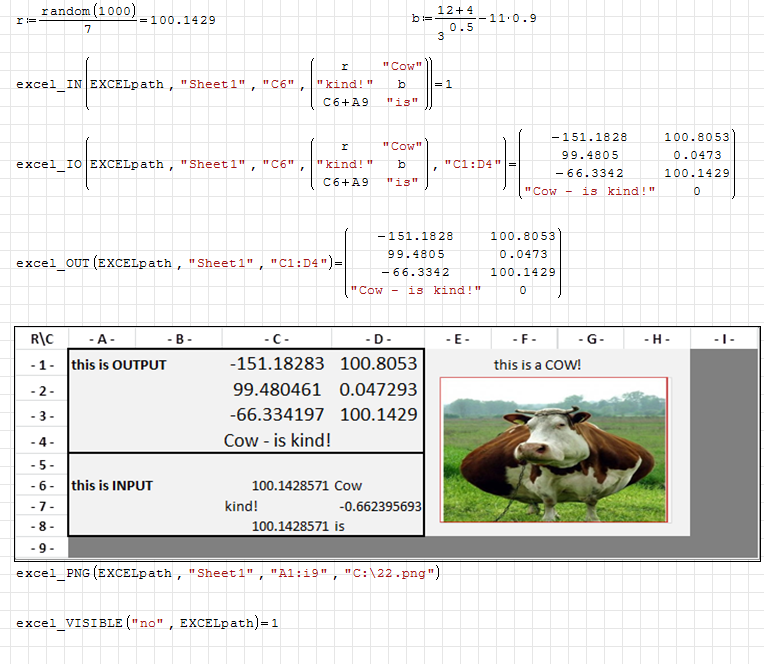Select the 'this is a COW!' caption
764x664 pixels.
coord(537,365)
